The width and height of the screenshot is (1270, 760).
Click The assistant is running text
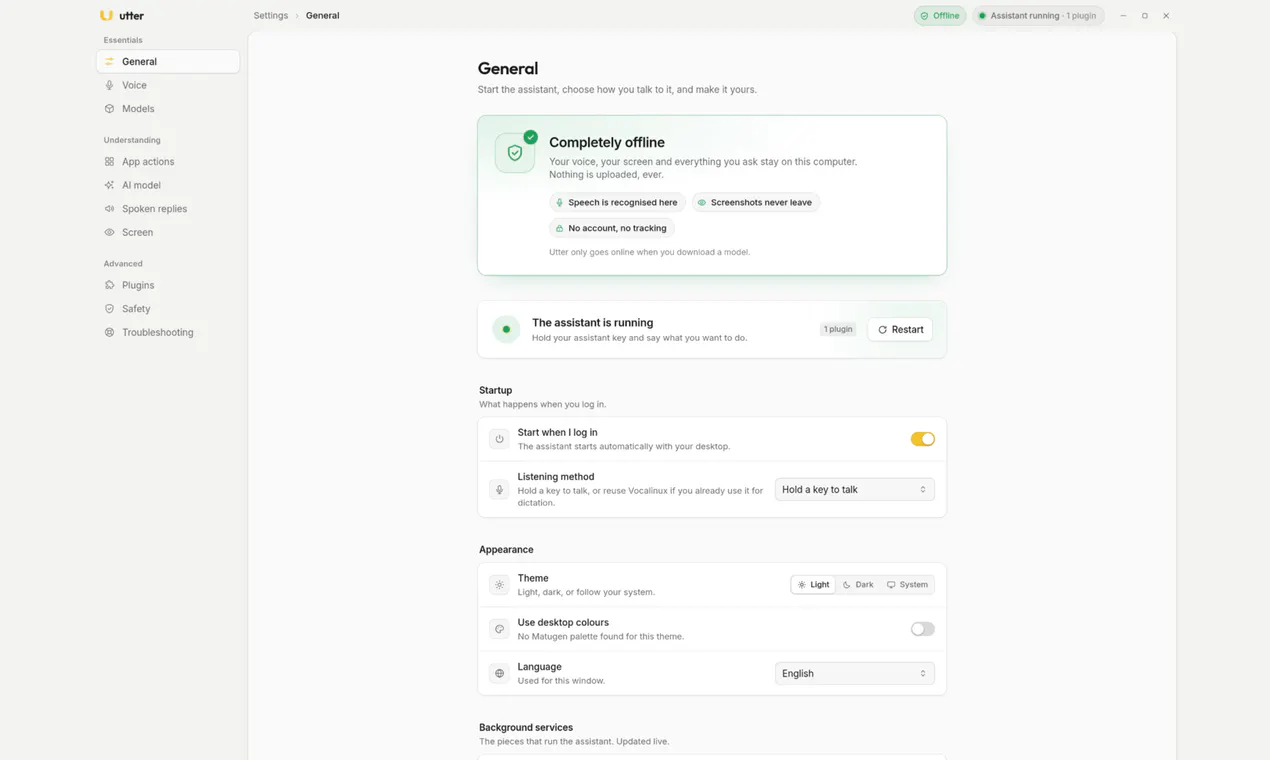click(592, 323)
